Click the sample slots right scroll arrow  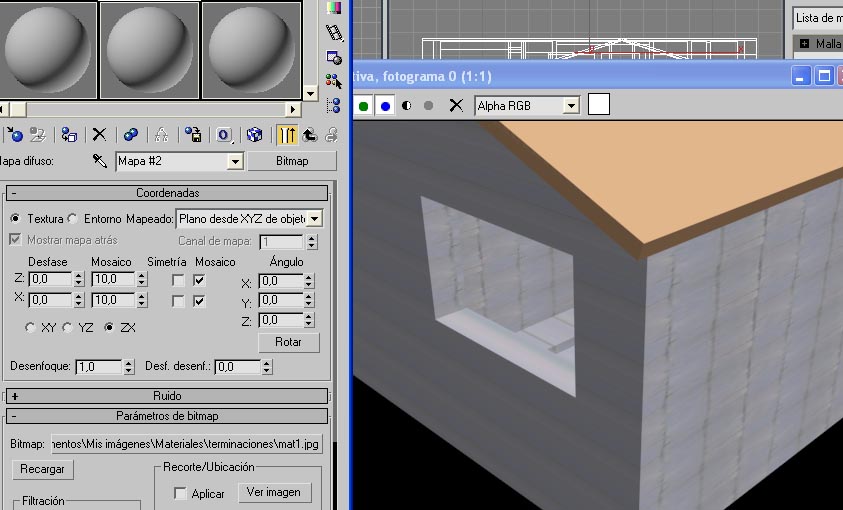tap(293, 110)
